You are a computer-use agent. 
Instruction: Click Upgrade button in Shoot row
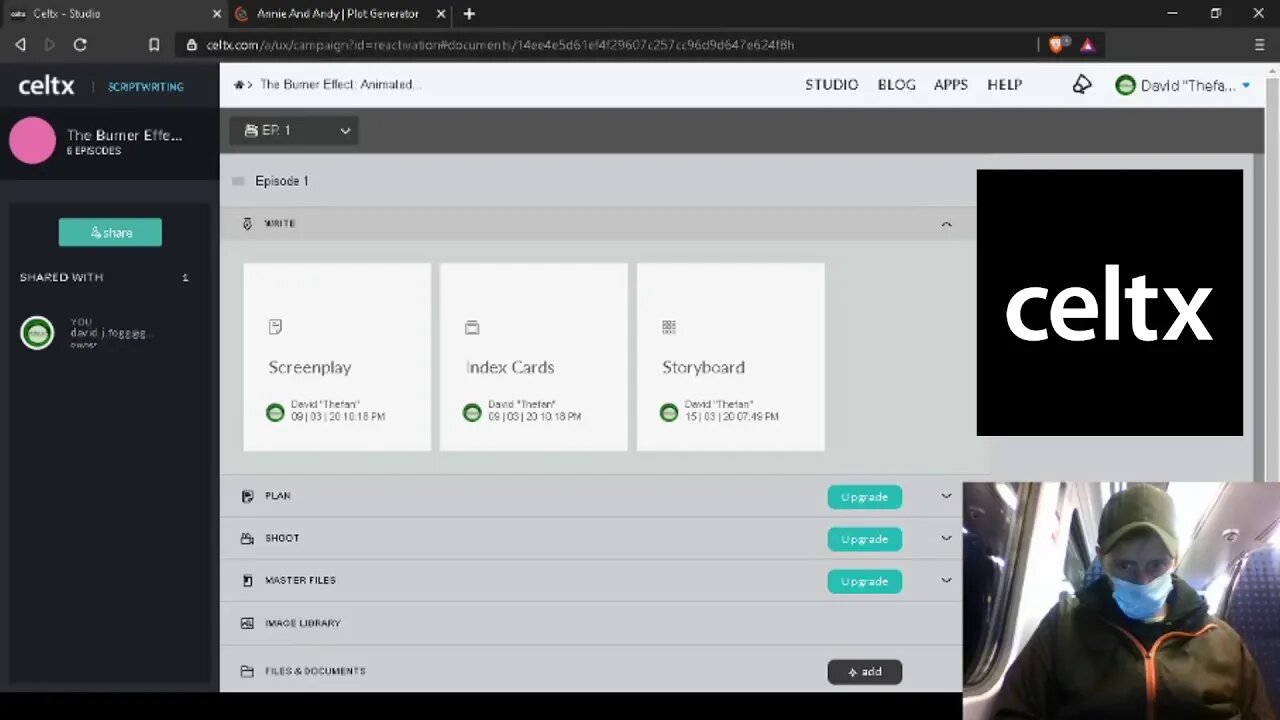pos(864,539)
